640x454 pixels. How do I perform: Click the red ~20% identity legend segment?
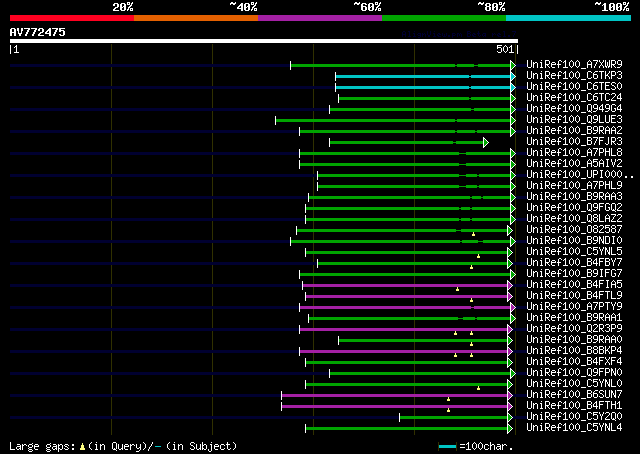71,17
